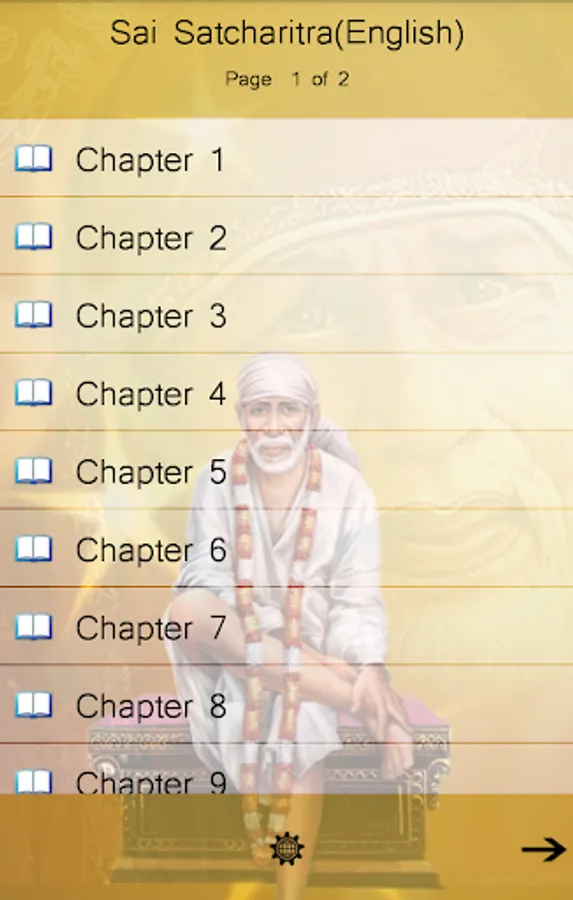The image size is (573, 900).
Task: Click the book icon beside Chapter 8
Action: pyautogui.click(x=33, y=705)
